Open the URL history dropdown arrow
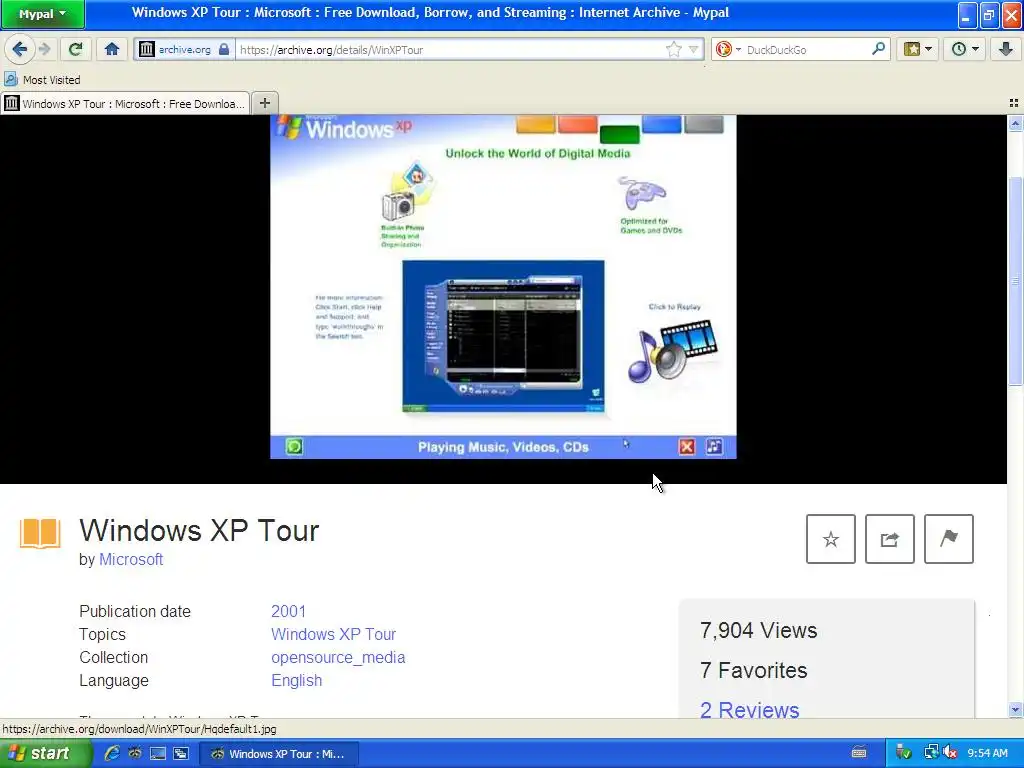Screen dimensions: 1024x768 point(694,50)
